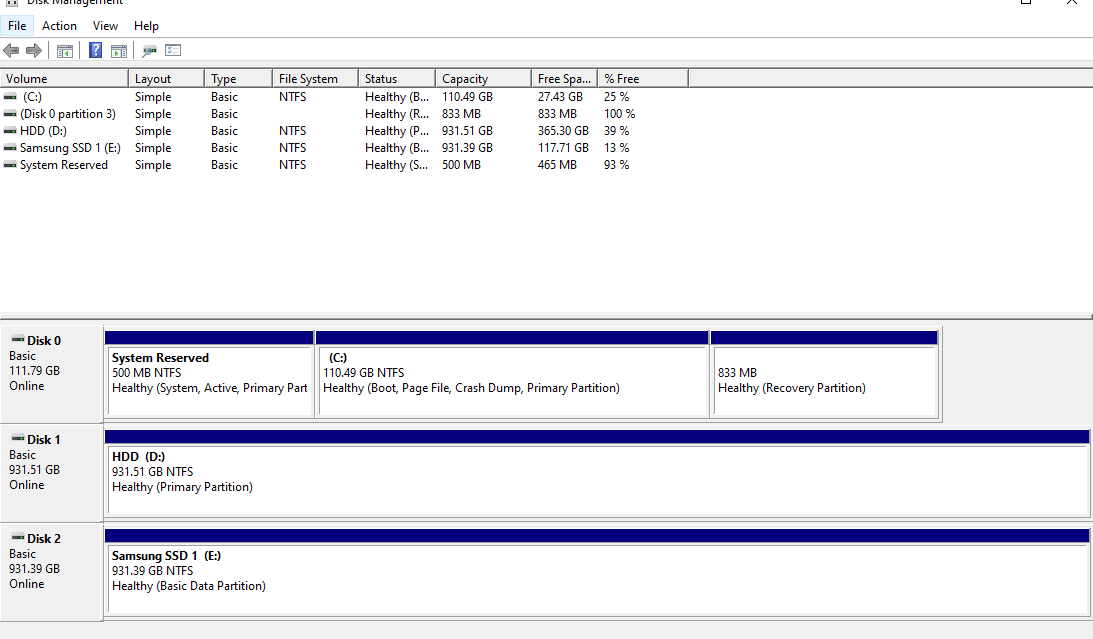Open the View menu

pyautogui.click(x=105, y=25)
